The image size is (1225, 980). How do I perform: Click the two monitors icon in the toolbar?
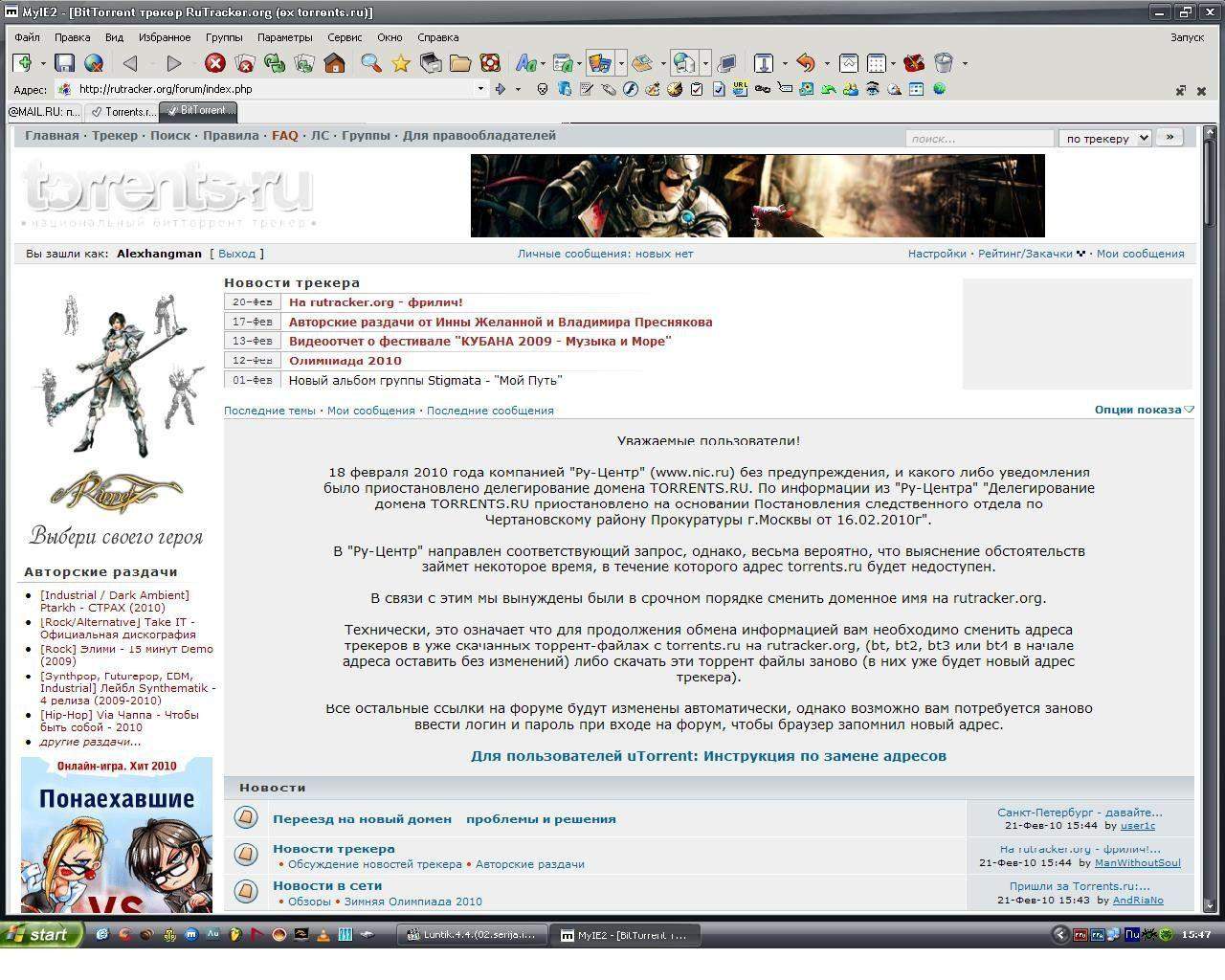tap(727, 63)
